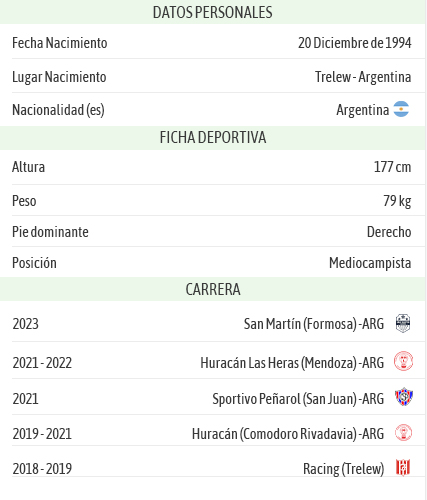427x500 pixels.
Task: Select the Sportivo Peñarol shield icon
Action: (404, 397)
